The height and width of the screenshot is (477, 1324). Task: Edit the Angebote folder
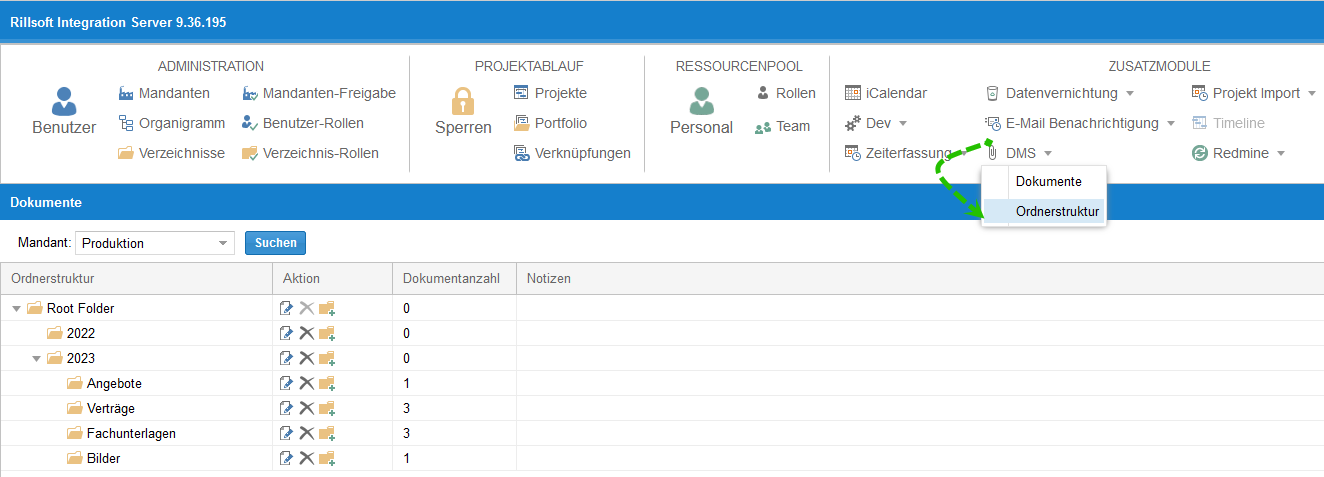tap(287, 383)
